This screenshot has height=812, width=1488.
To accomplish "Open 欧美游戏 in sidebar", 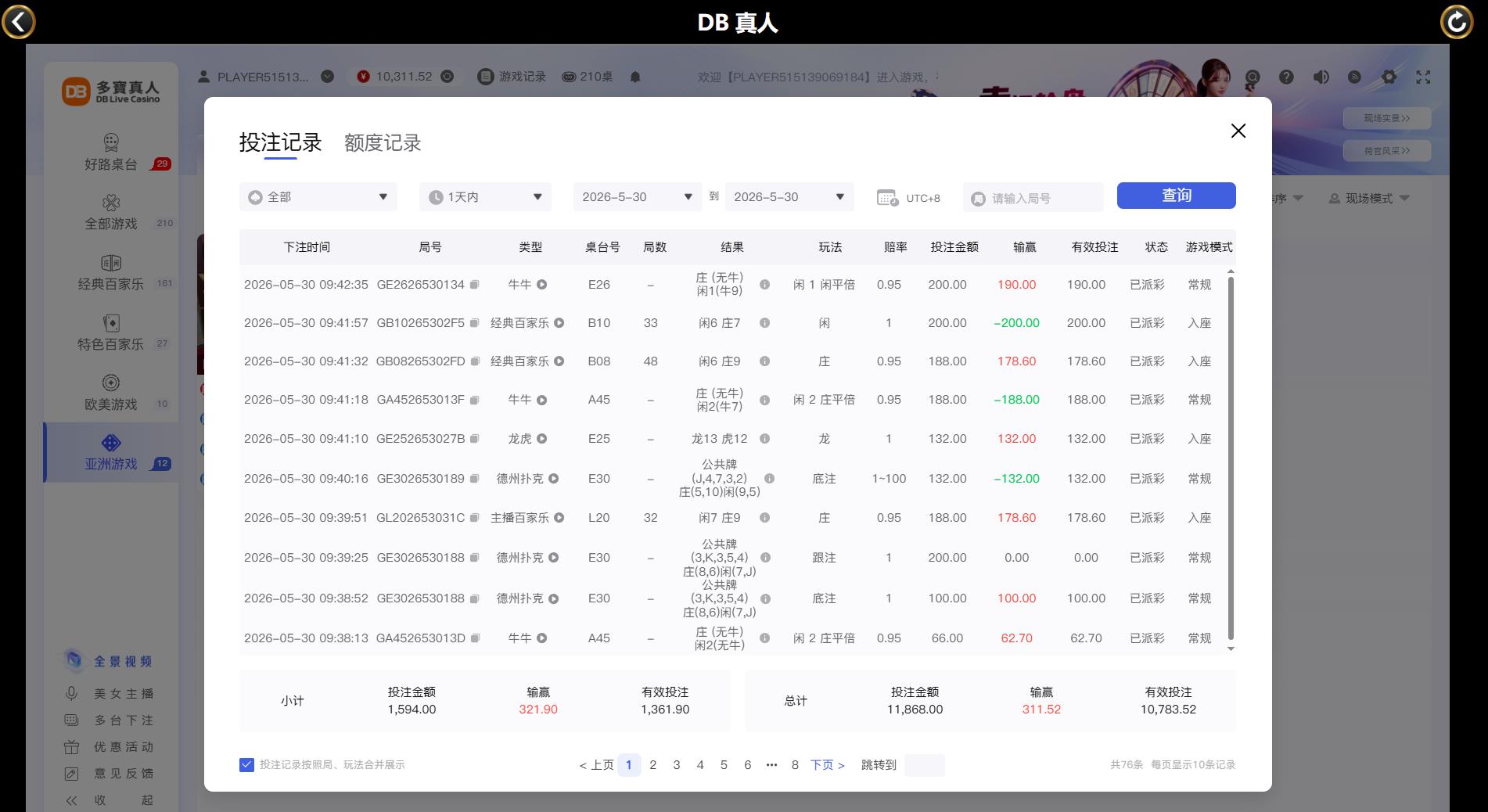I will coord(111,393).
